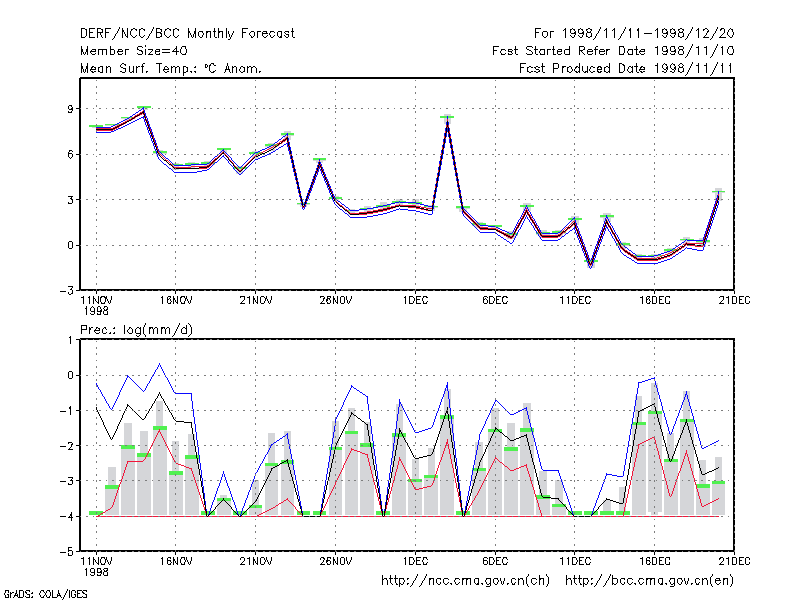This screenshot has height=600, width=800.
Task: Click the blue precipitation line peak near 15NOV
Action: (x=160, y=364)
